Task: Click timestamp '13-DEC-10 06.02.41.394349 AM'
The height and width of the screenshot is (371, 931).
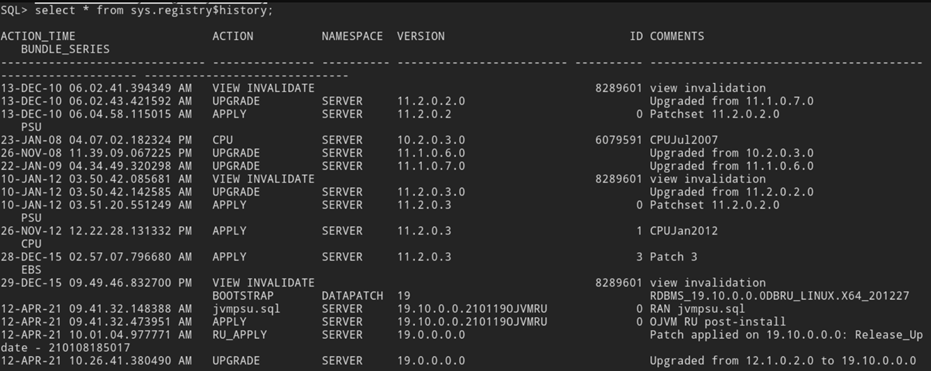Action: (96, 88)
